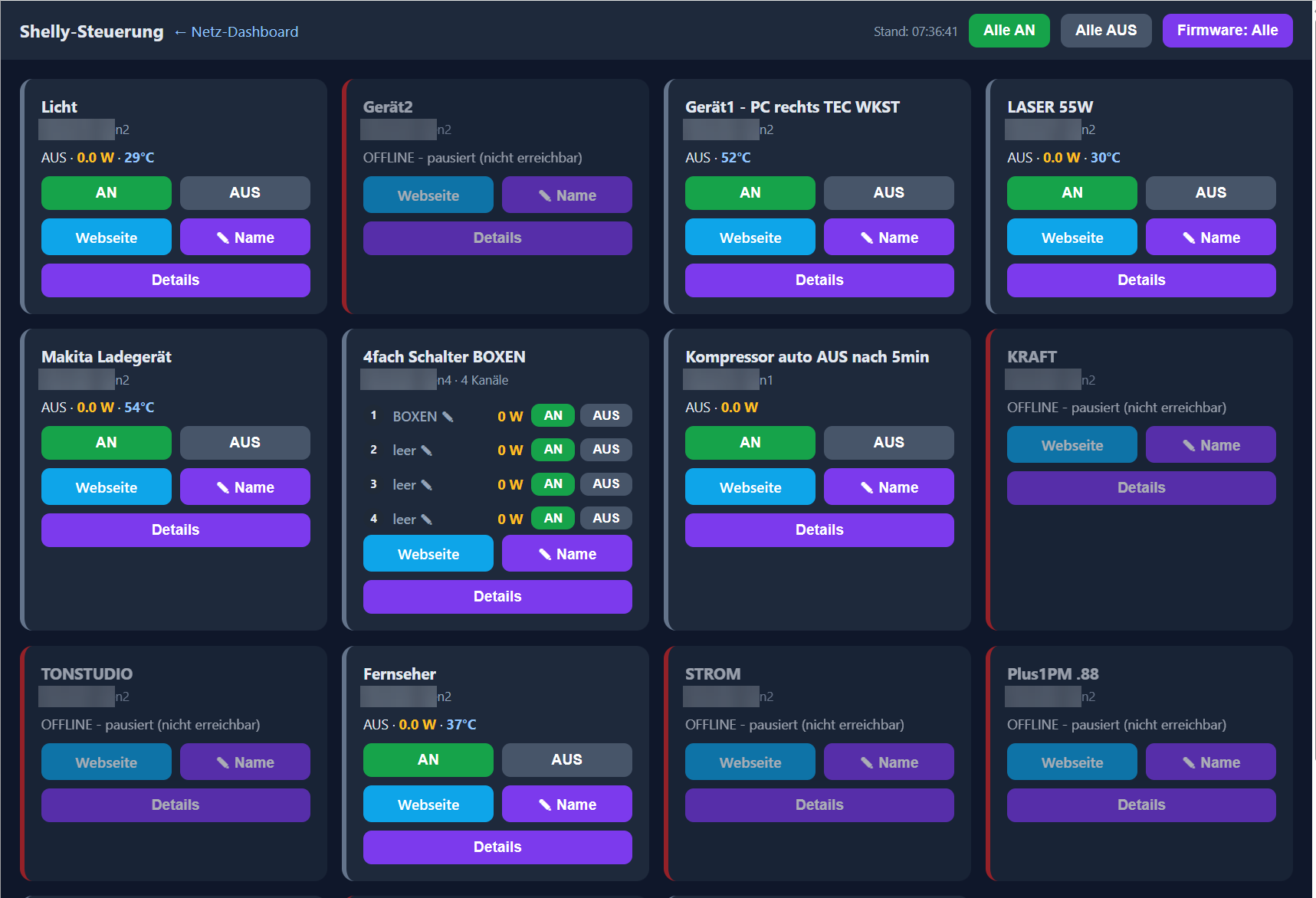The image size is (1316, 898).
Task: Show Makita Ladegerät Details
Action: (176, 530)
